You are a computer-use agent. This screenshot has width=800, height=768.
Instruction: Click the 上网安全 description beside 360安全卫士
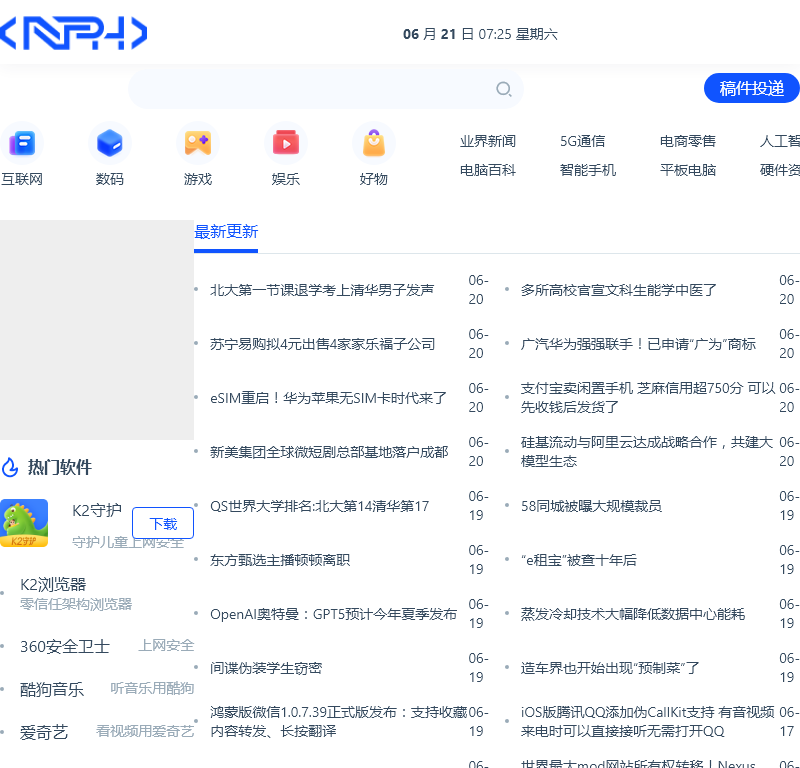click(166, 646)
